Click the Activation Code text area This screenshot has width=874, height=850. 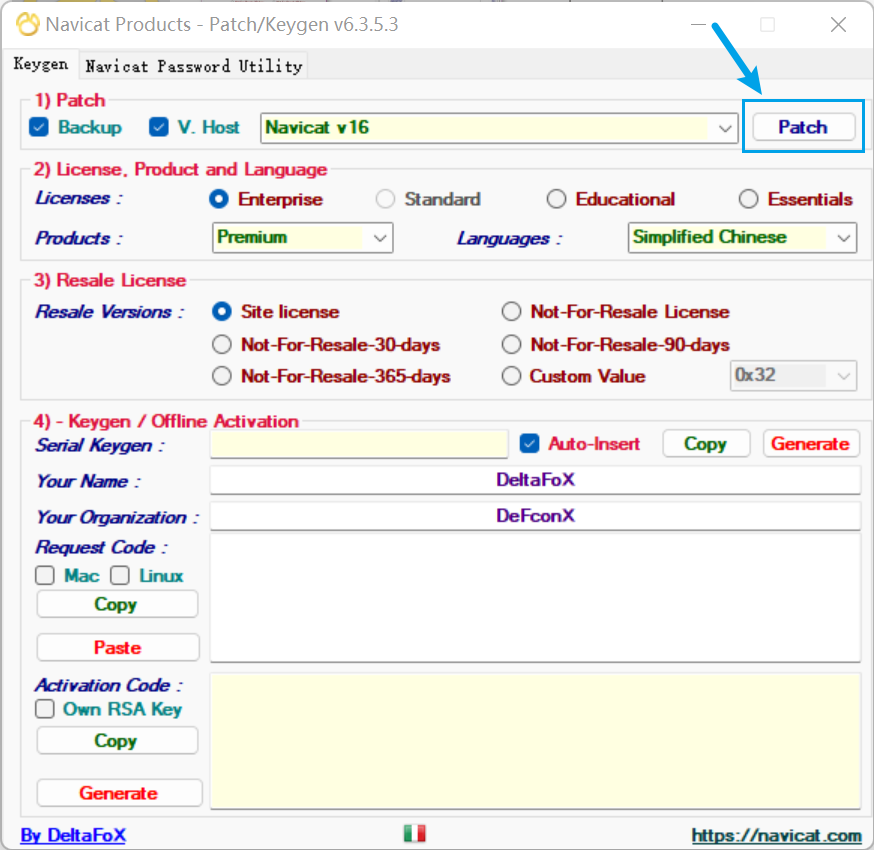pos(535,741)
